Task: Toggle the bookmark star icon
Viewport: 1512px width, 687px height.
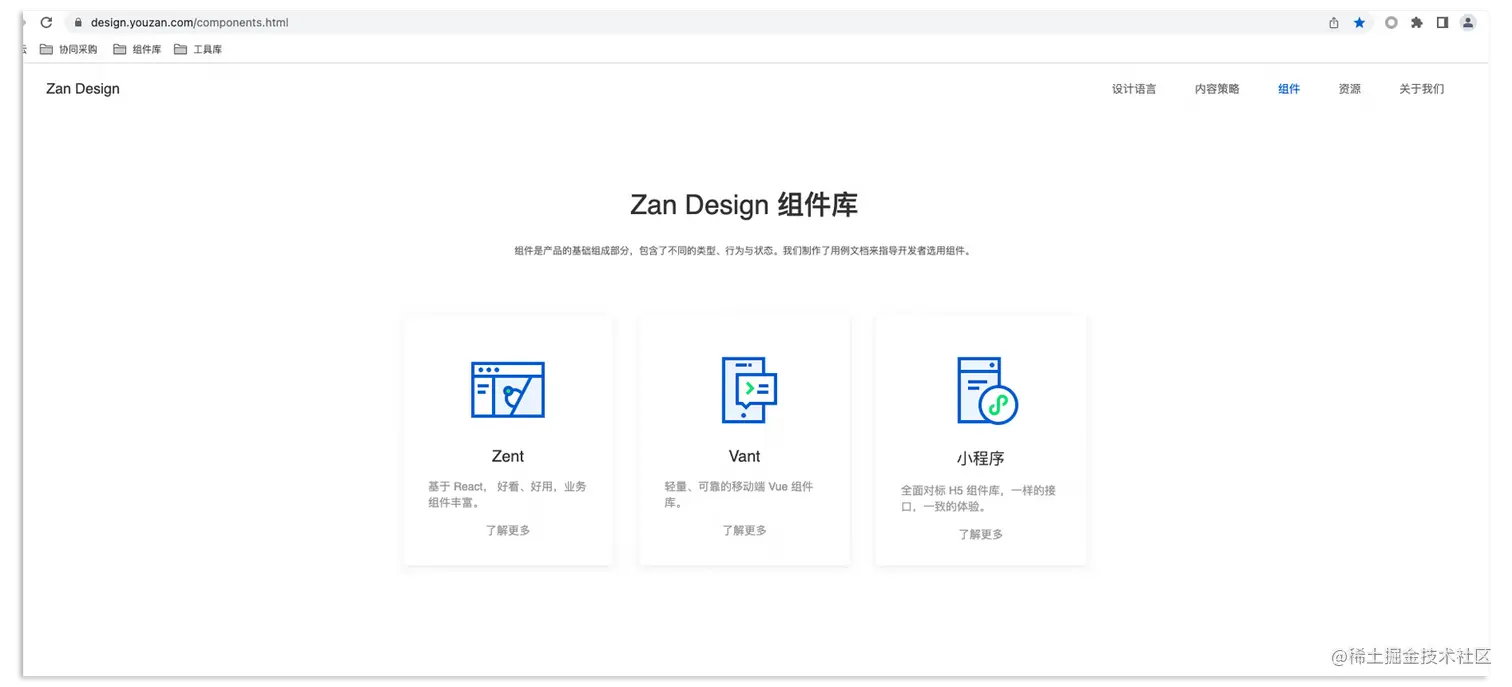Action: (x=1359, y=22)
